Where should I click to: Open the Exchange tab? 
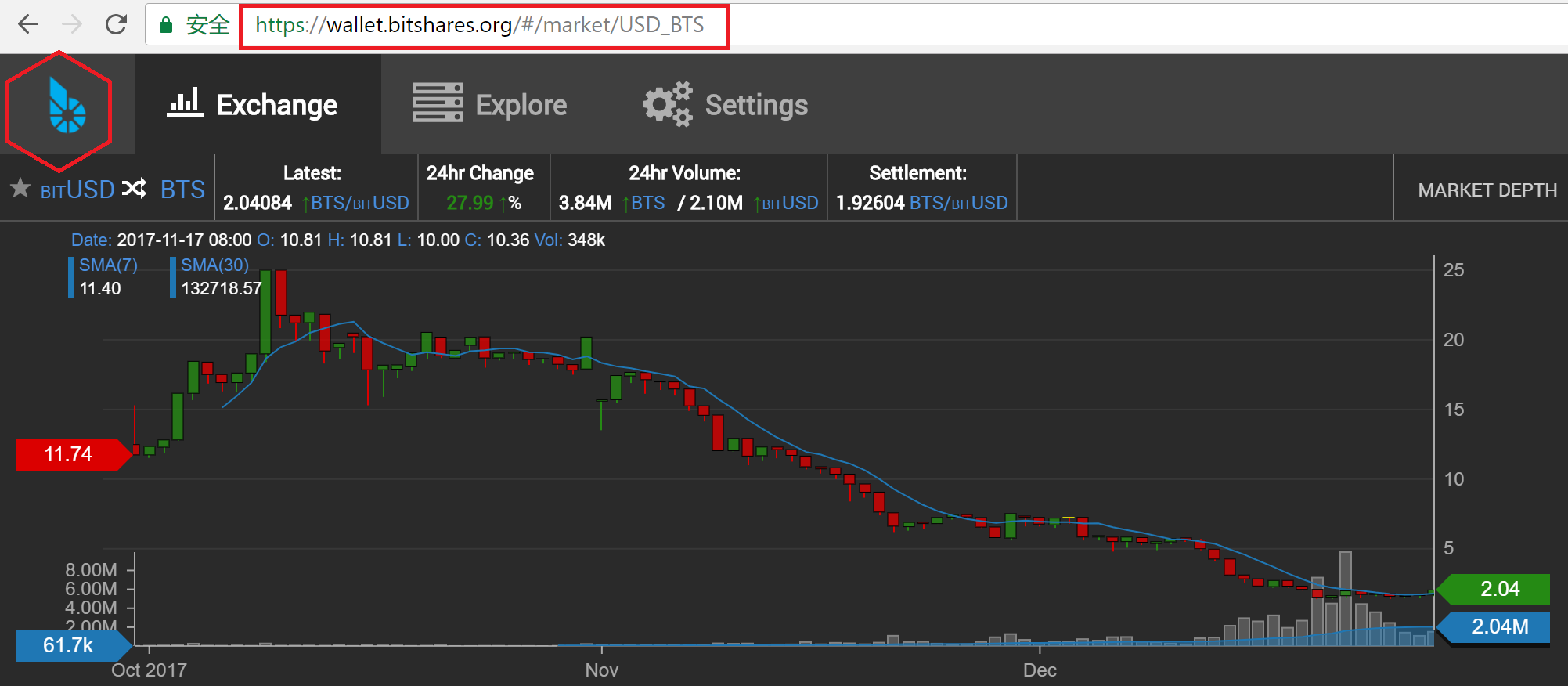[258, 104]
